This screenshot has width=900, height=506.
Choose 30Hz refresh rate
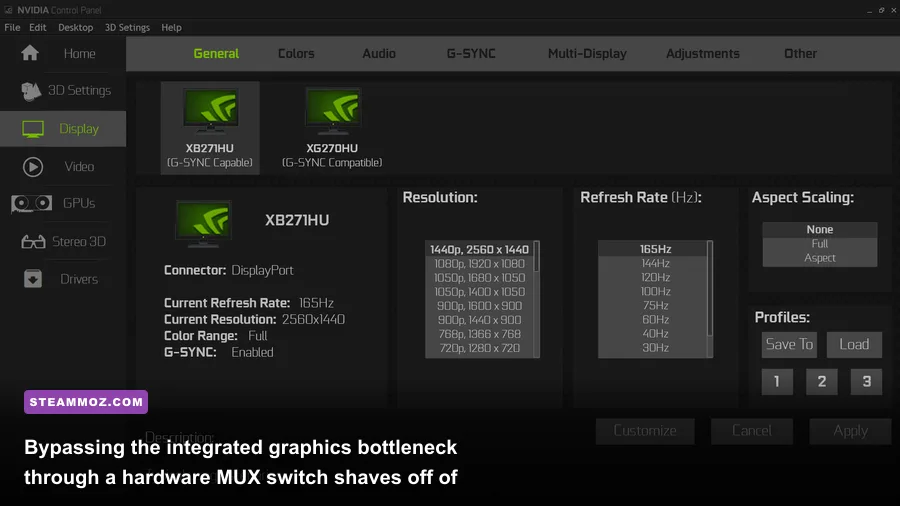(x=655, y=348)
